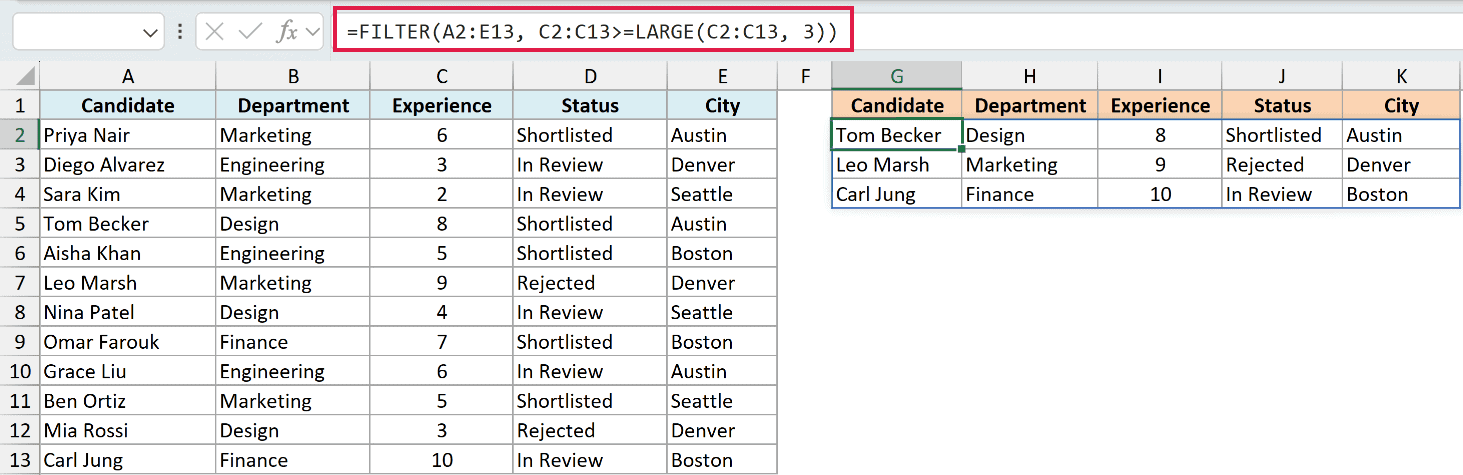1463x475 pixels.
Task: Click the Finance cell in column H
Action: 1030,194
